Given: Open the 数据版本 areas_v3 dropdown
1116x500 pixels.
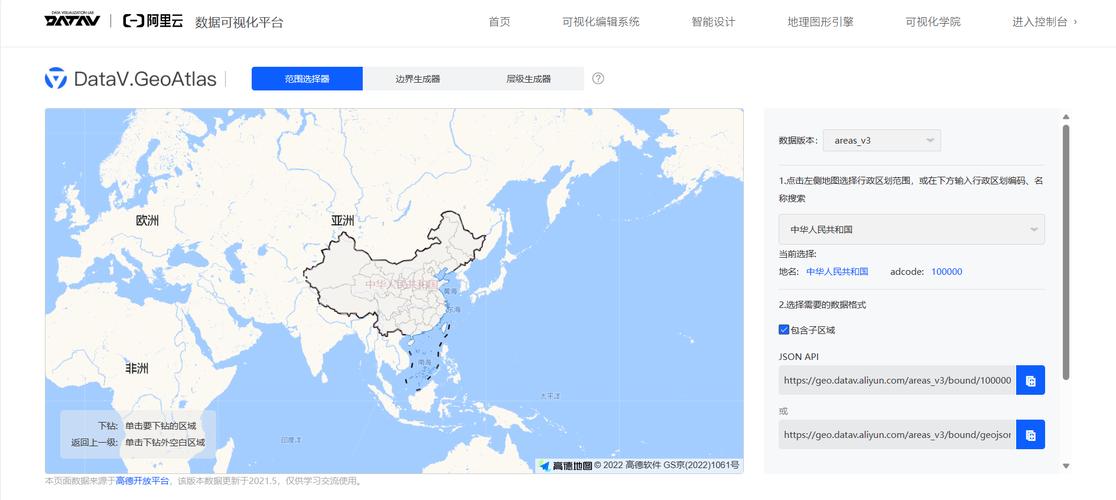Looking at the screenshot, I should [x=882, y=140].
